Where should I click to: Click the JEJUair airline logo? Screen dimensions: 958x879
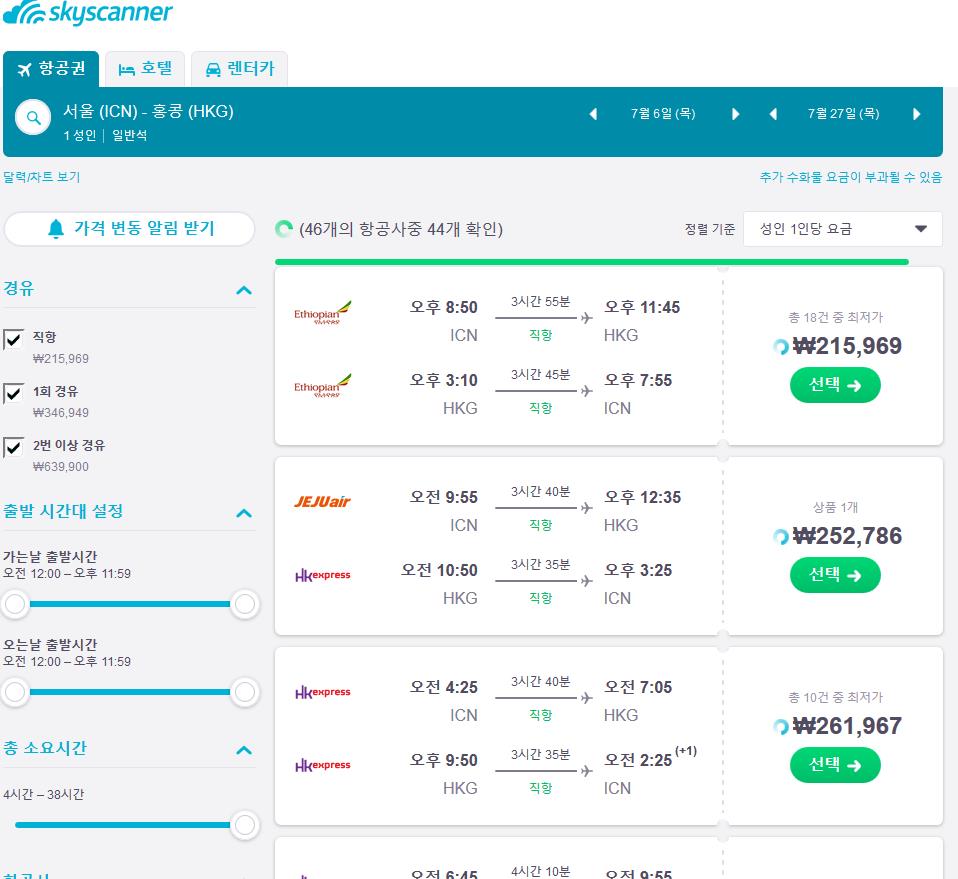pyautogui.click(x=323, y=502)
